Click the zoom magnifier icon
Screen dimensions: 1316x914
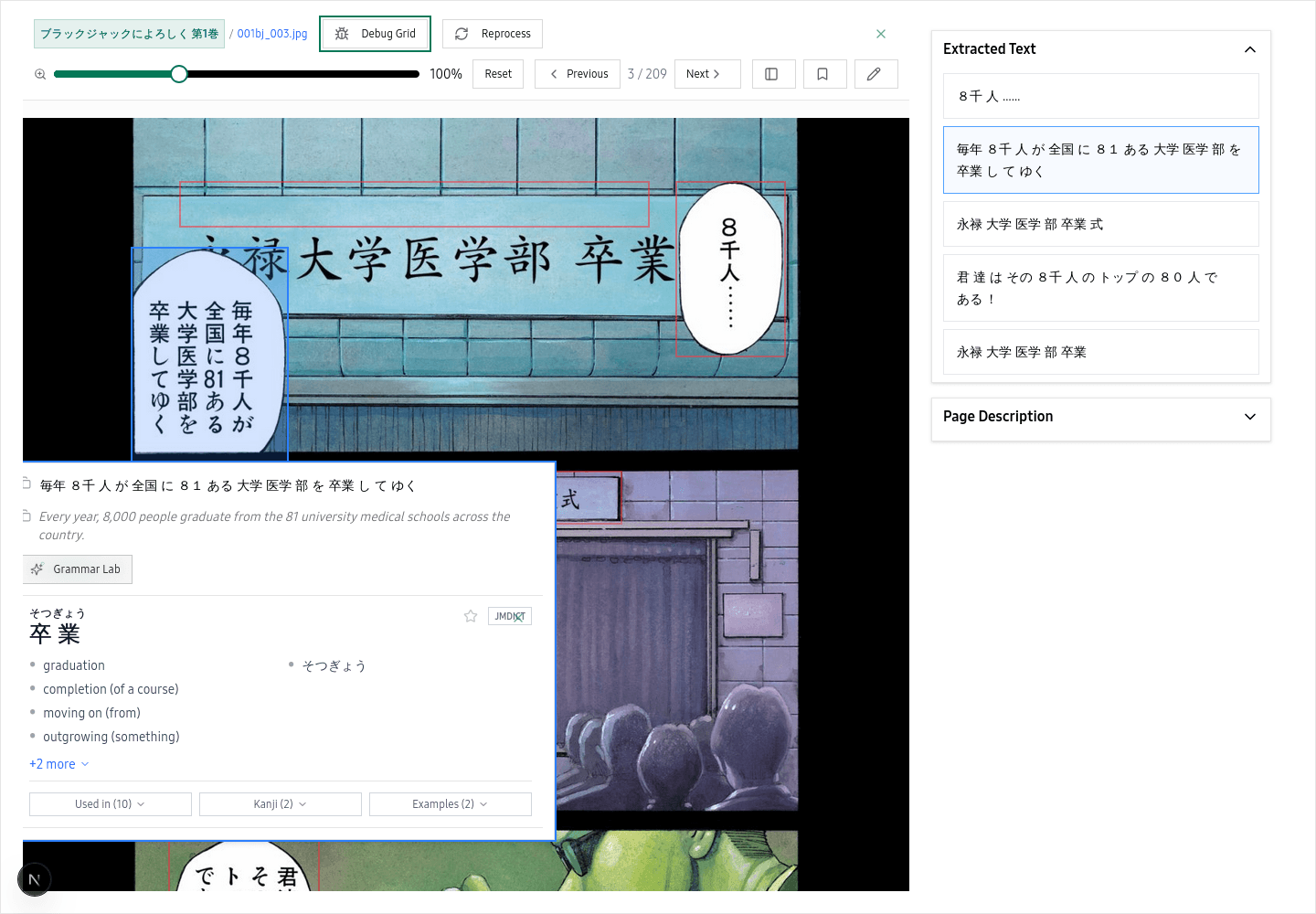pyautogui.click(x=40, y=73)
